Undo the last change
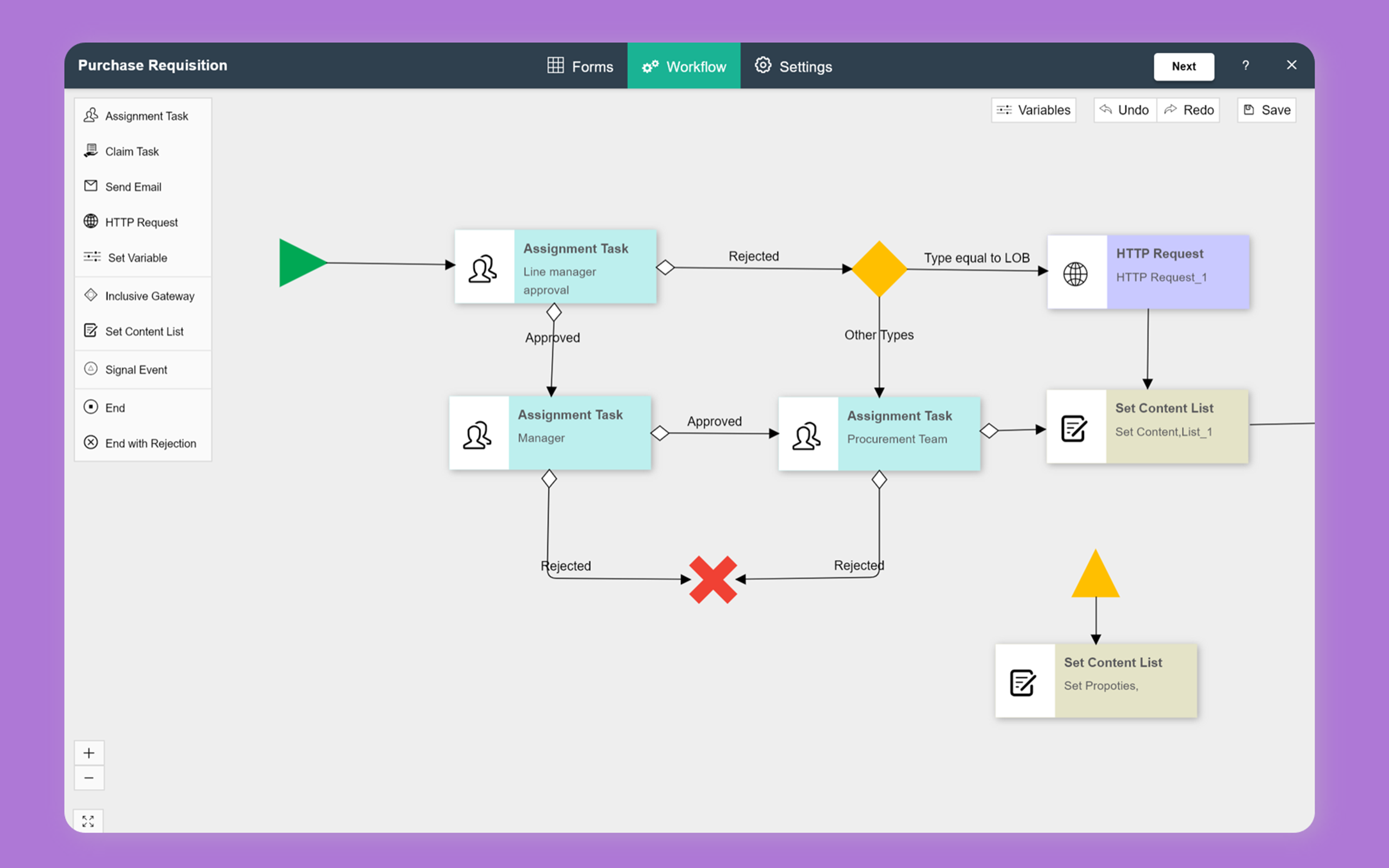Image resolution: width=1389 pixels, height=868 pixels. click(1124, 110)
